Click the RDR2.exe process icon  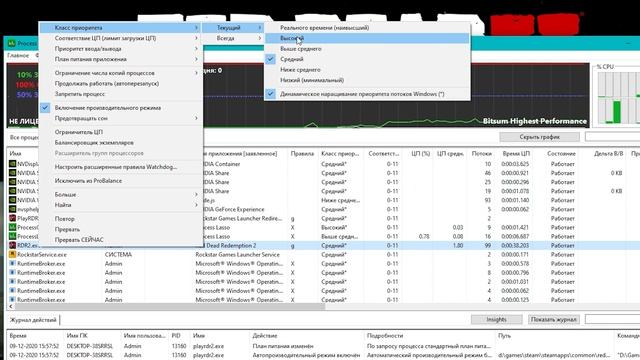click(13, 246)
